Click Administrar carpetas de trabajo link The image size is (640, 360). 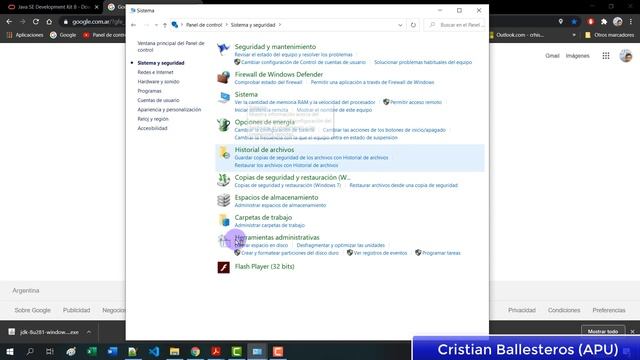[270, 225]
